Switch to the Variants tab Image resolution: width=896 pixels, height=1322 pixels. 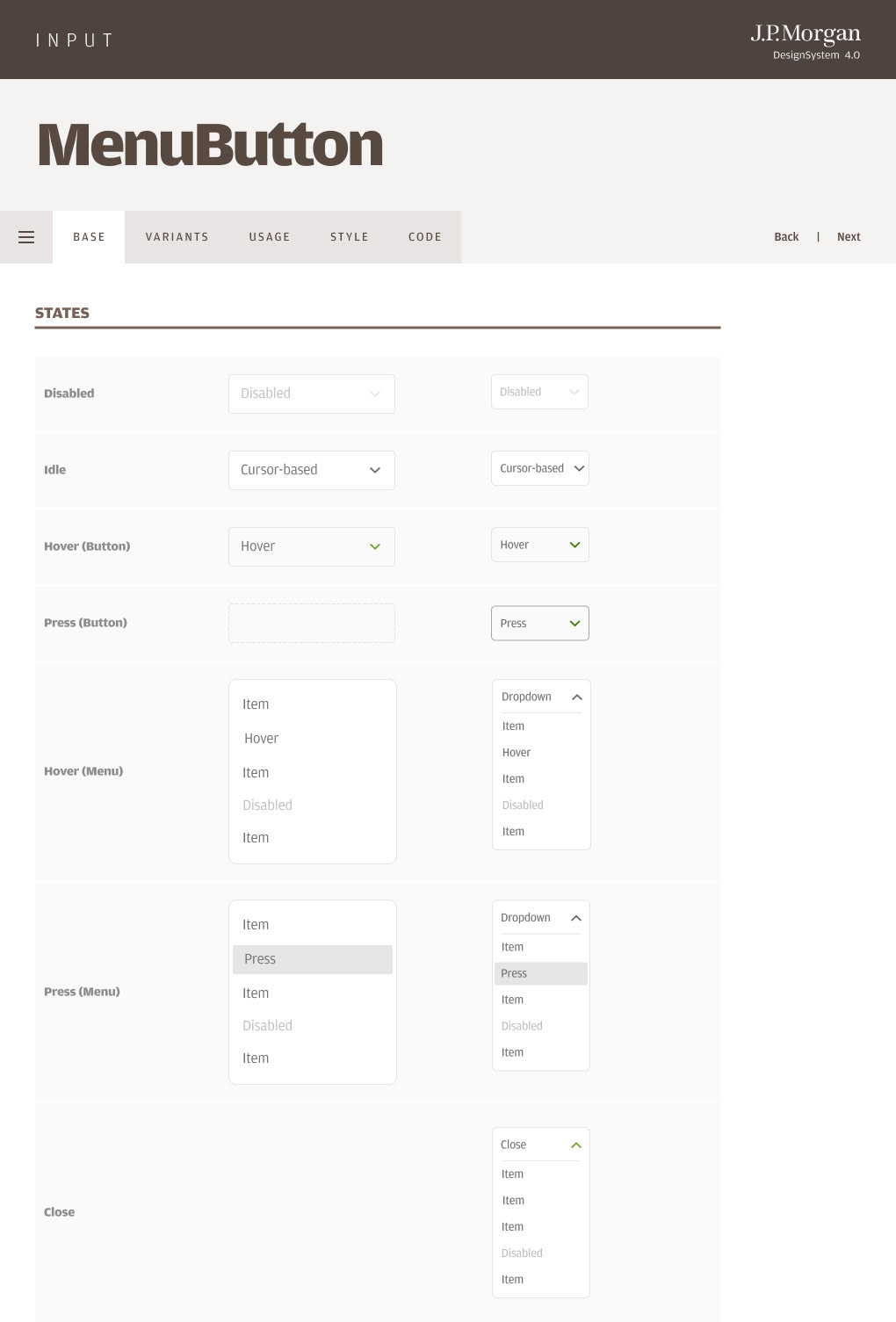pos(177,237)
